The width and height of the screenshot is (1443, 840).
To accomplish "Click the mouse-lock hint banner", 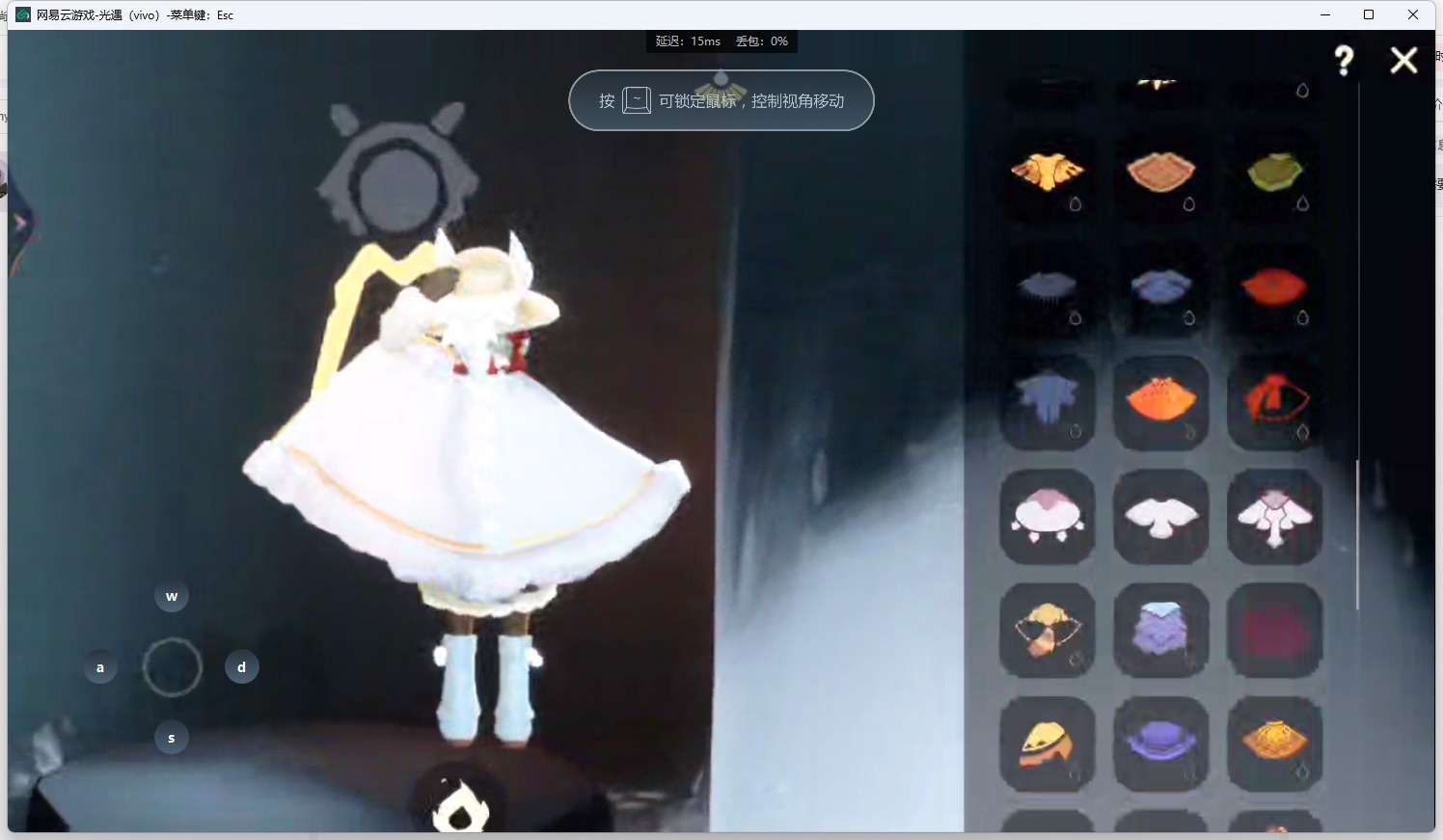I will point(721,100).
